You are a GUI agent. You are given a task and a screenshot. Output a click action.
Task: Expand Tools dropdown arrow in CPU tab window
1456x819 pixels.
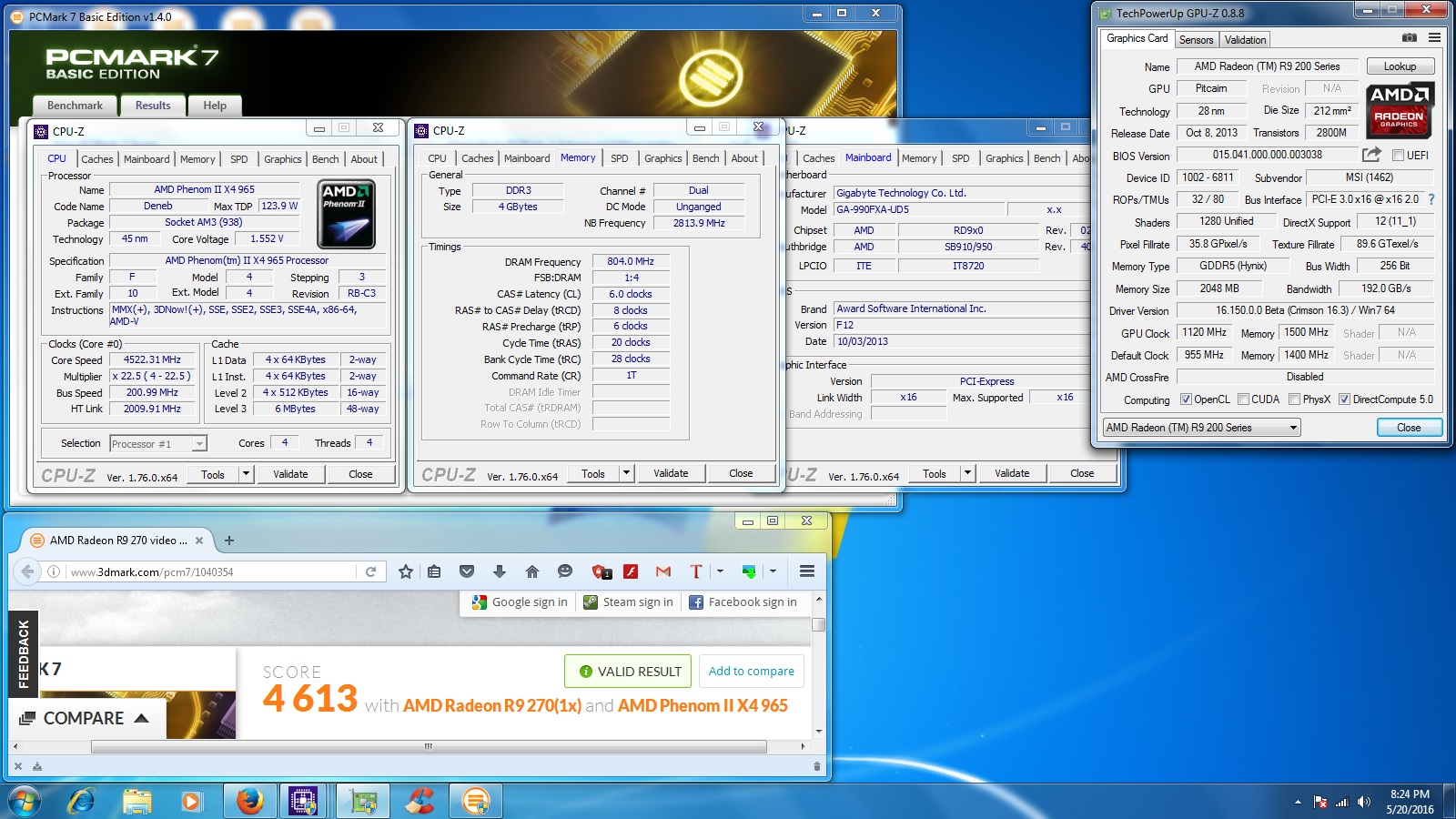[245, 474]
